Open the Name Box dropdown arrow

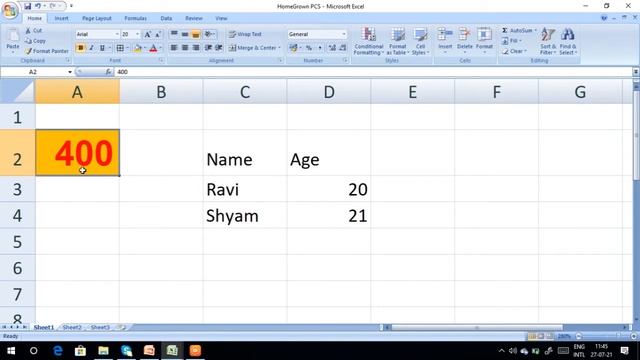click(x=70, y=72)
